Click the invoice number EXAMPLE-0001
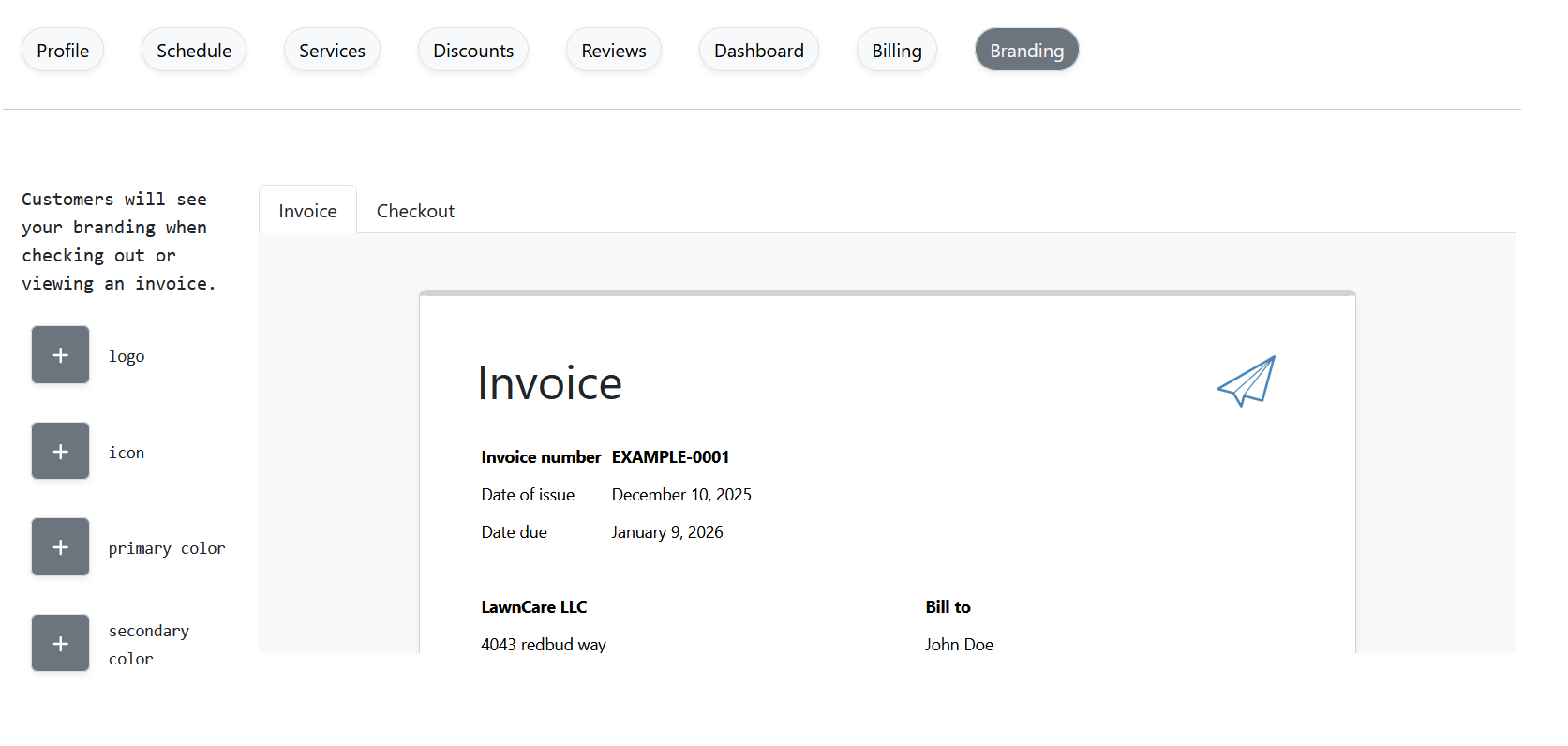 [670, 456]
